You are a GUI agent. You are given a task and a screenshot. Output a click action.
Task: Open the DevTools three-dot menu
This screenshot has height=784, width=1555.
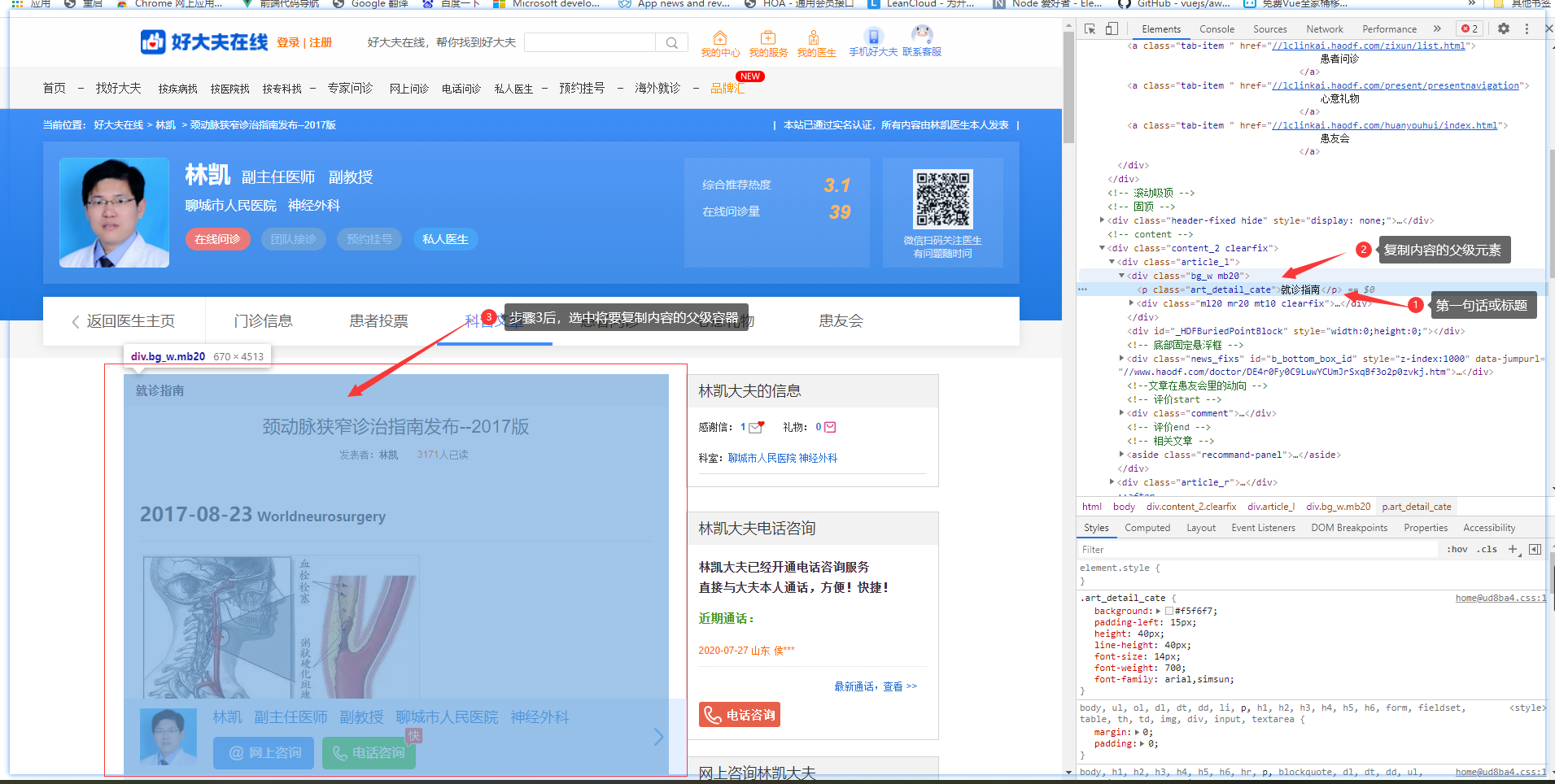point(1527,28)
